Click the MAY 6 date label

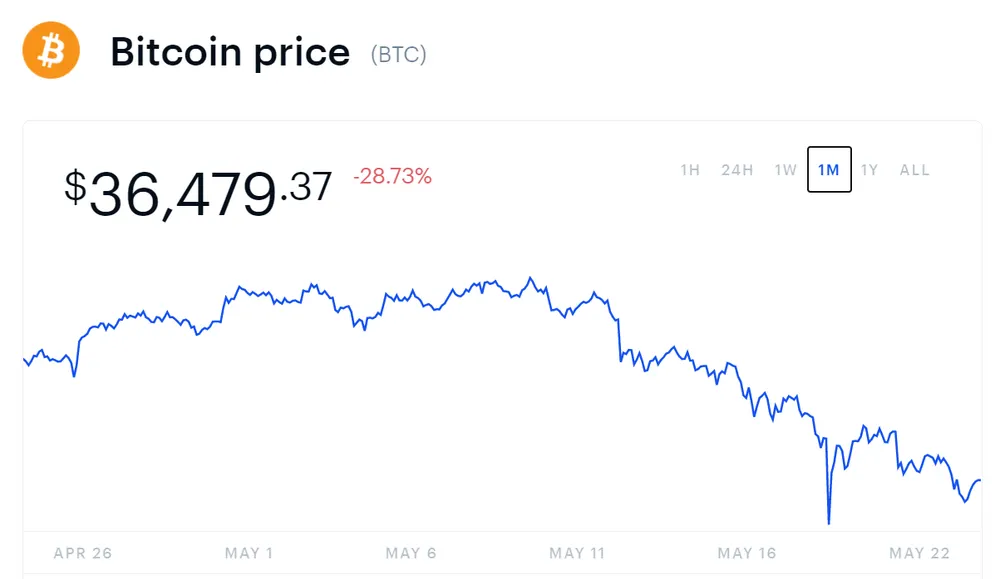[x=411, y=552]
